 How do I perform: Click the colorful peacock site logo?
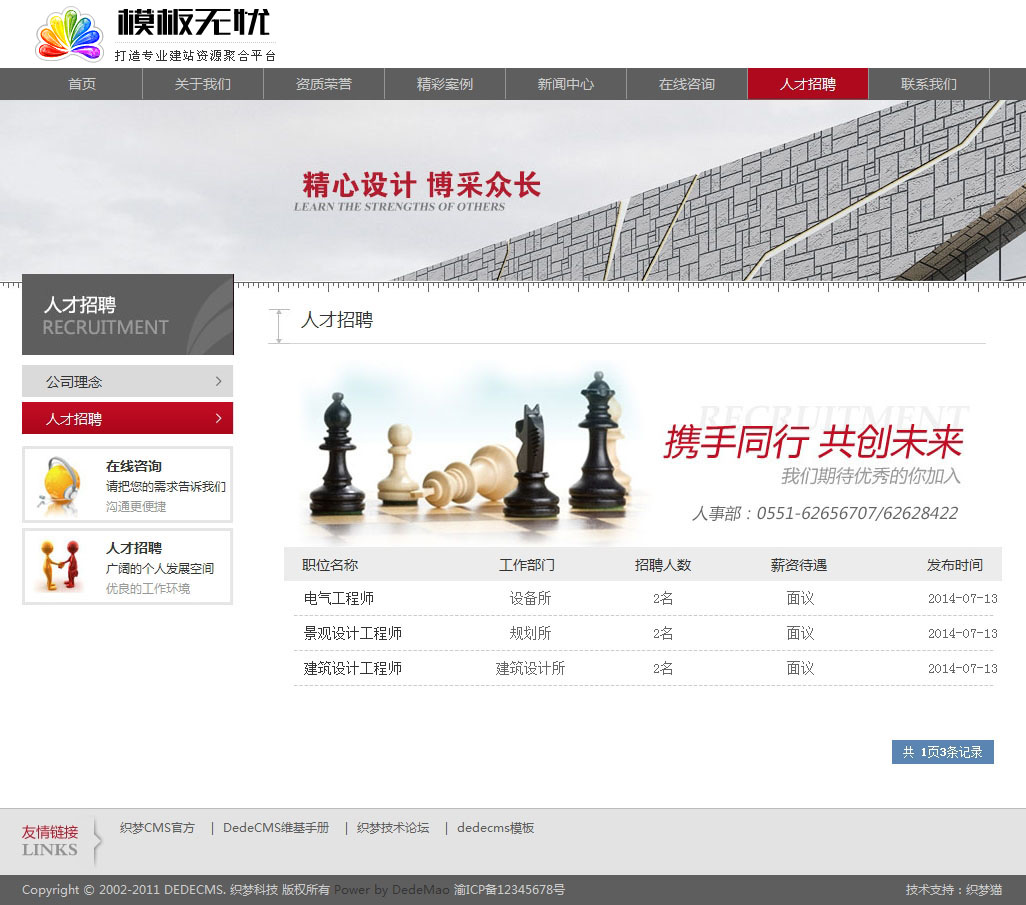[69, 35]
